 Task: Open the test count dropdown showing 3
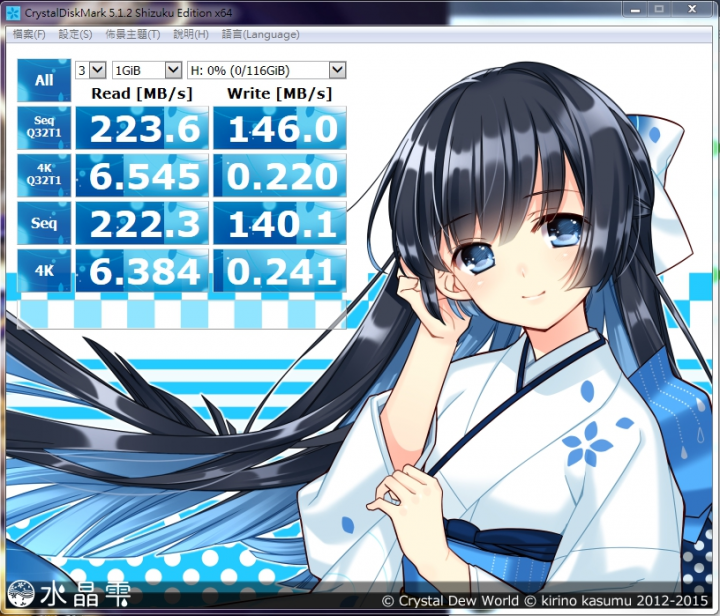(91, 70)
